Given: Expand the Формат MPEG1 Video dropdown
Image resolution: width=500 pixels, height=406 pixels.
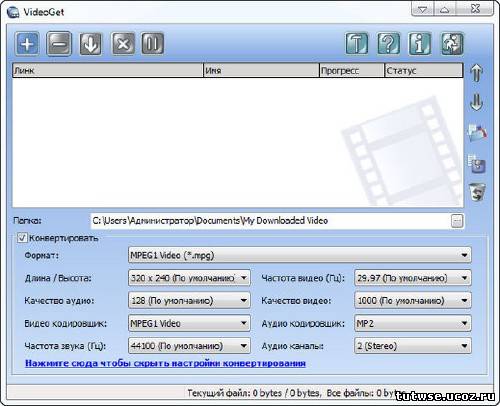Looking at the screenshot, I should (300, 256).
